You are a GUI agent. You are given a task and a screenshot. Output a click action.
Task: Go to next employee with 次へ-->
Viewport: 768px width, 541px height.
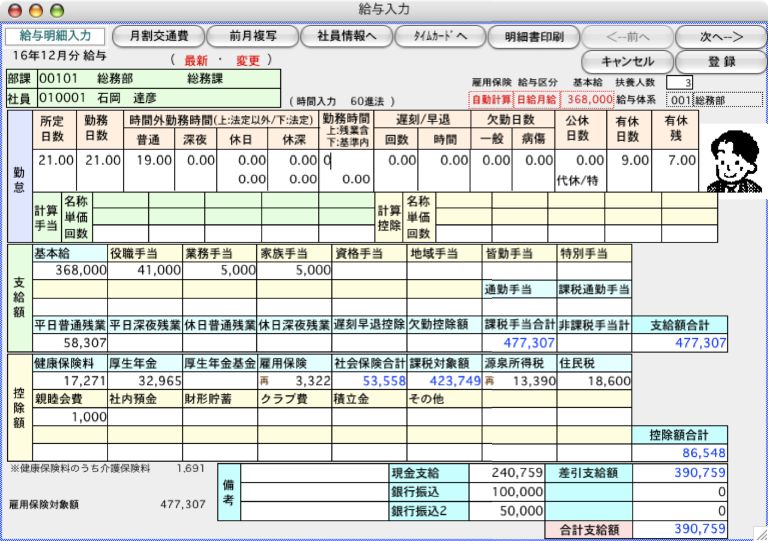coord(720,37)
